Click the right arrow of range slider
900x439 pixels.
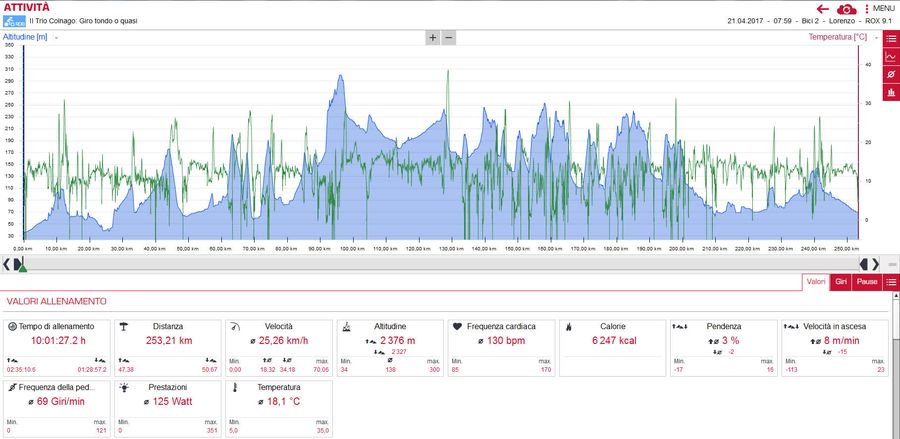tap(875, 264)
